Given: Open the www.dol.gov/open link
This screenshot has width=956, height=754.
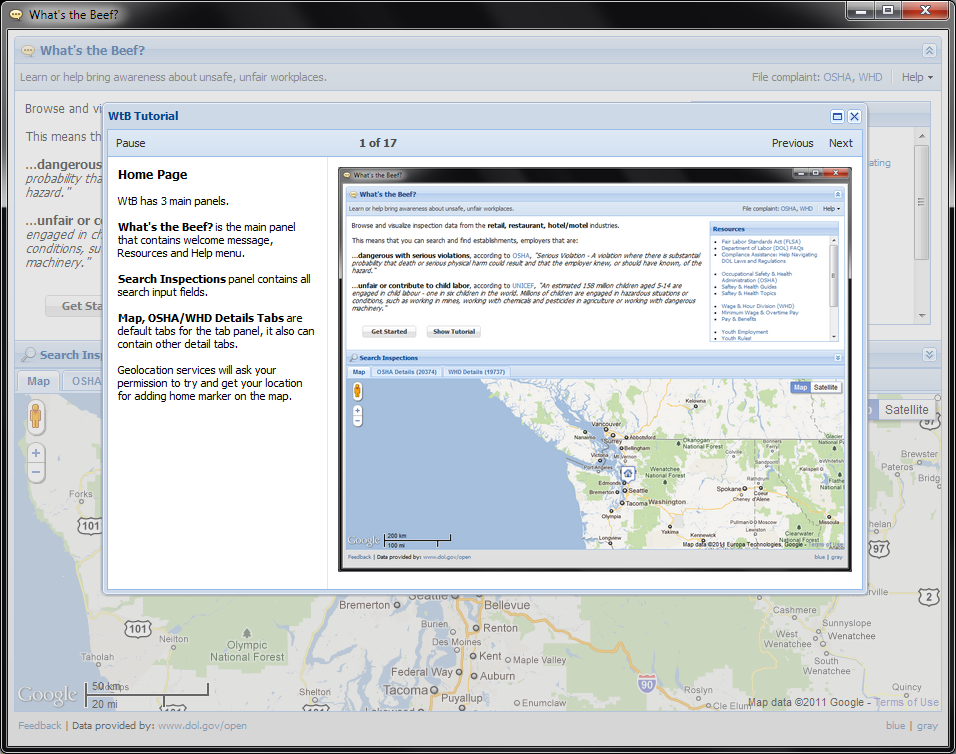Looking at the screenshot, I should 202,725.
